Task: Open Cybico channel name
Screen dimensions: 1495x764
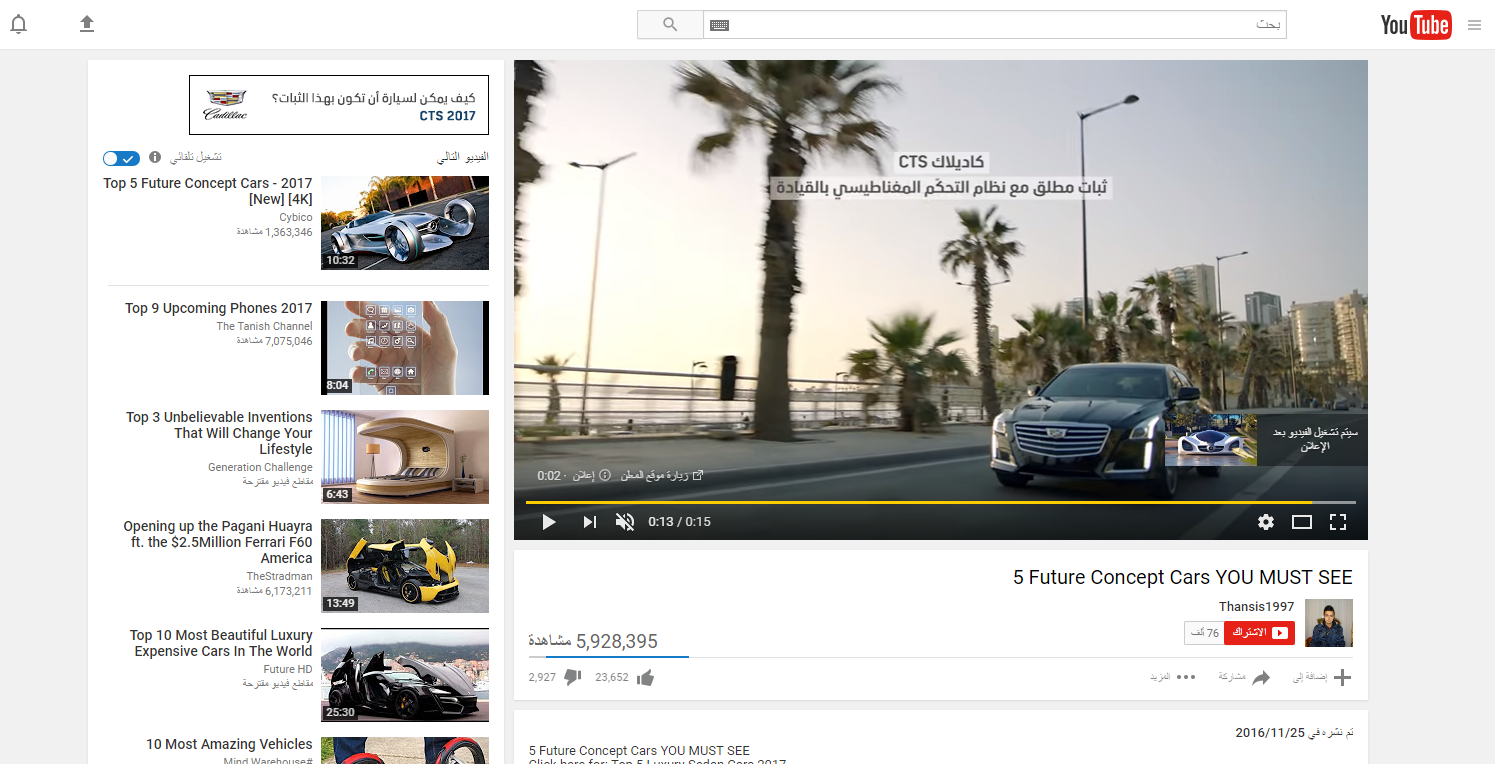Action: pyautogui.click(x=296, y=217)
